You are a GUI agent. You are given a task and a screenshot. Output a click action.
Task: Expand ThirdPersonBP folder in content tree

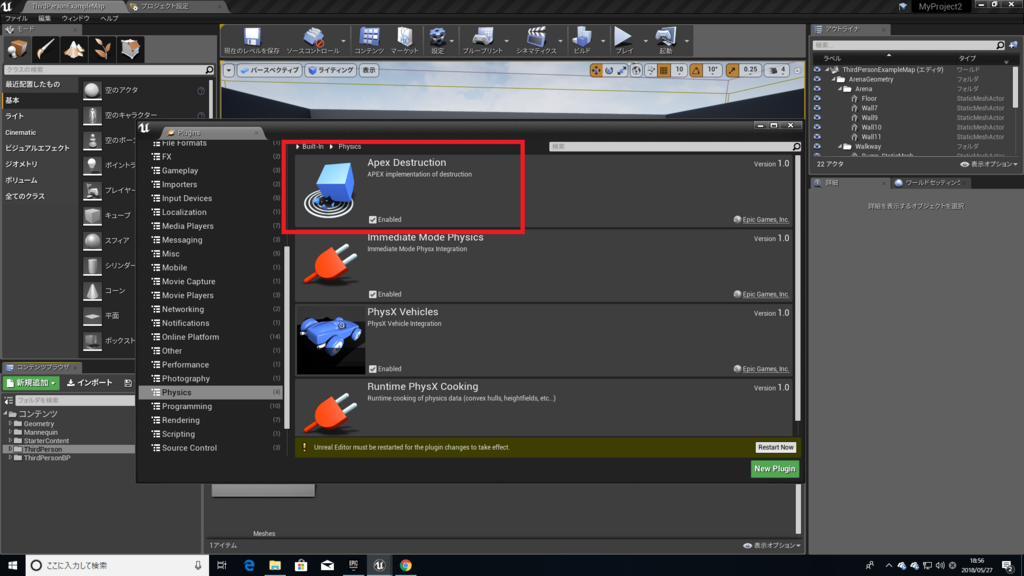tap(10, 458)
